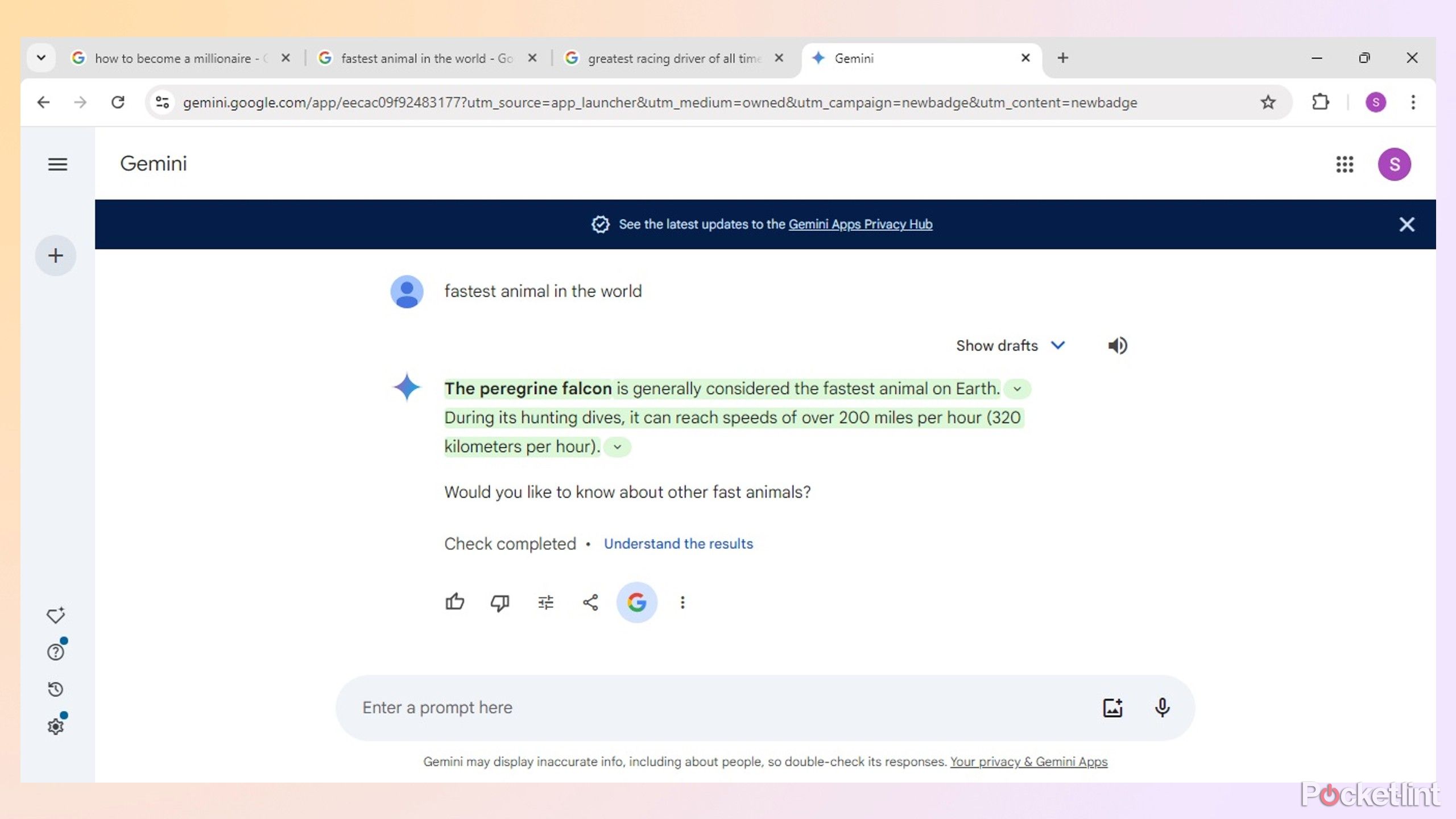Go back to the previous page
The width and height of the screenshot is (1456, 819).
43,102
